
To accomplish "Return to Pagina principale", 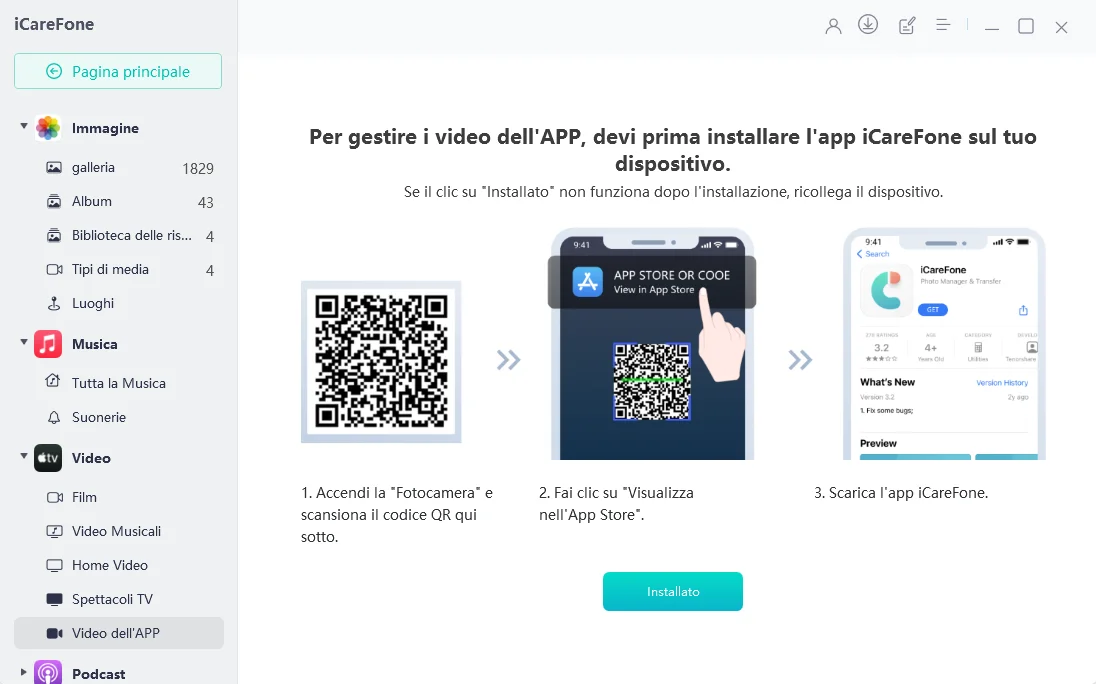I will pos(118,71).
